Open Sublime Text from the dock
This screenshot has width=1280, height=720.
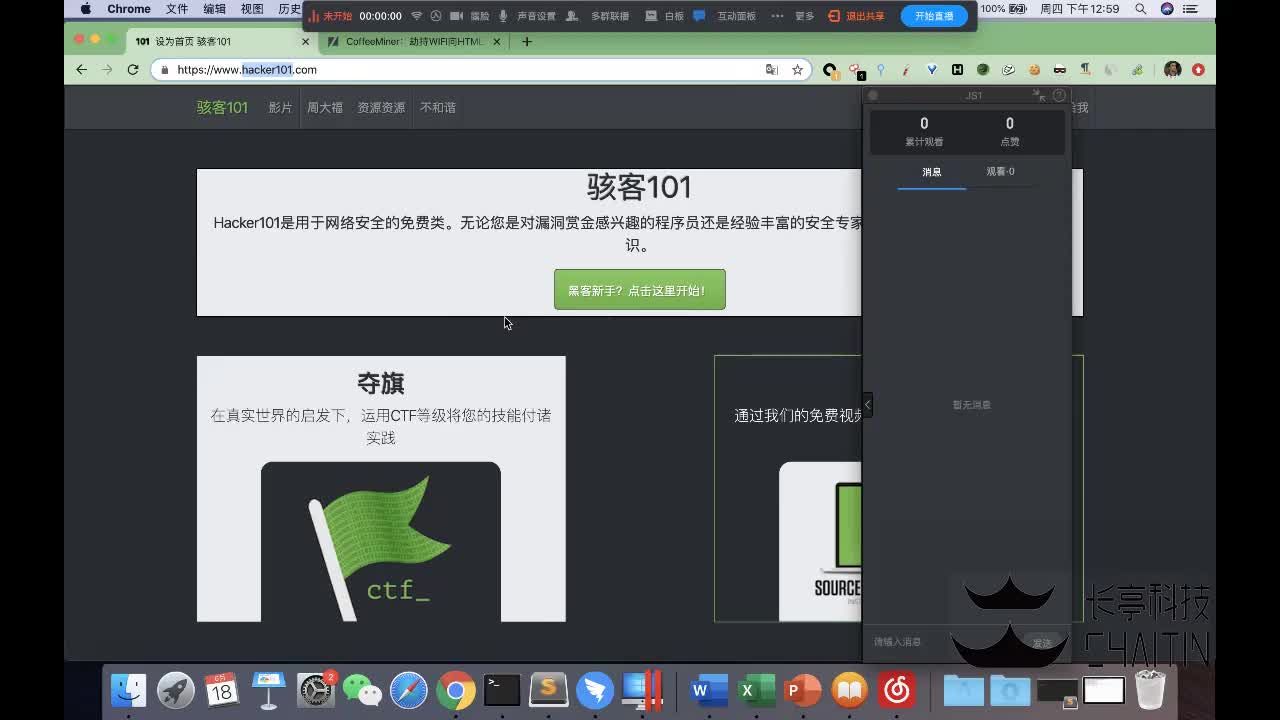tap(548, 690)
